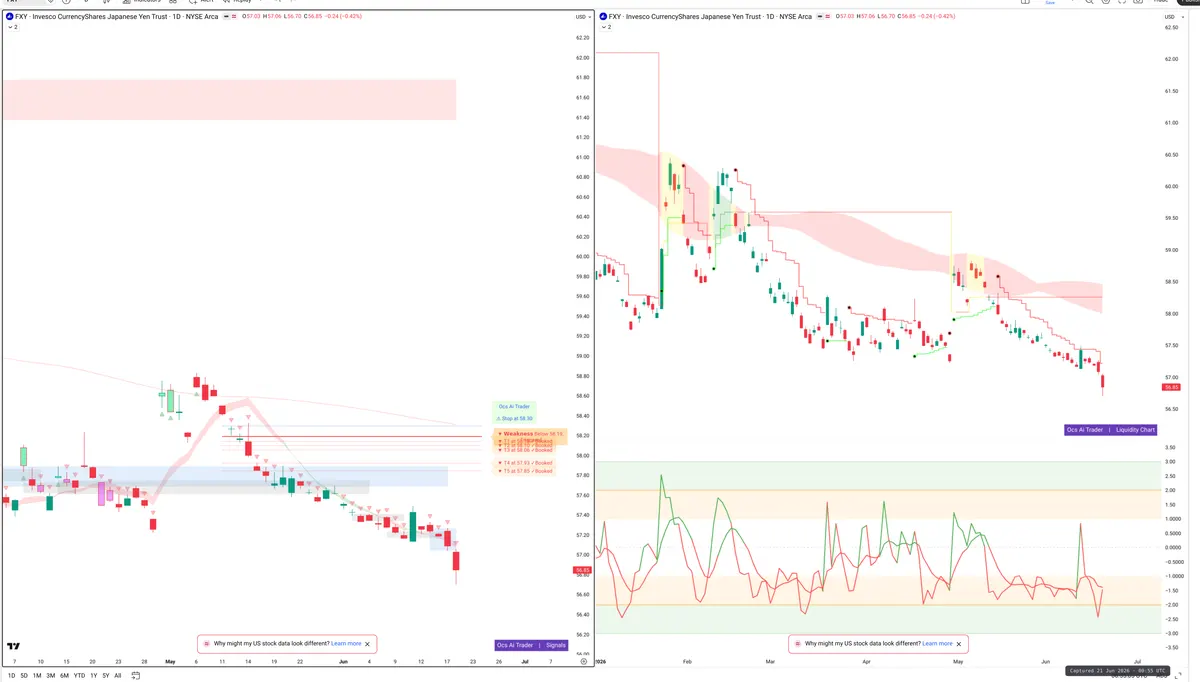
Task: Click the Jun label on left time axis
Action: [x=343, y=662]
